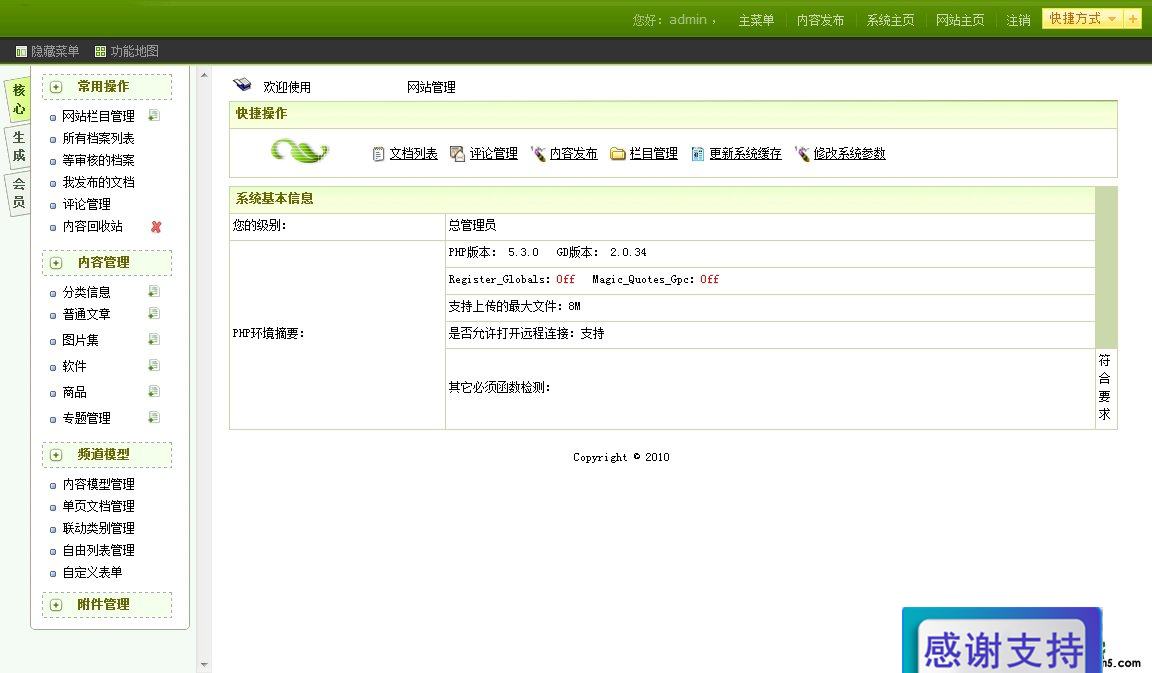Go to 系统主页 in top bar
Image resolution: width=1152 pixels, height=673 pixels.
pos(890,20)
